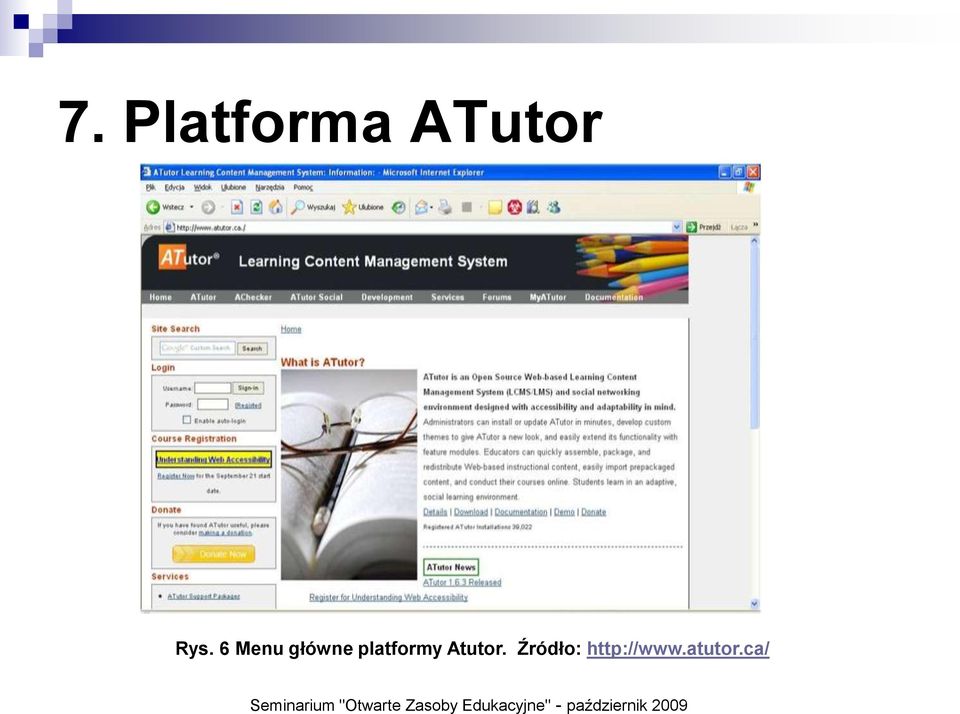Open the Services navigation tab

pos(448,297)
